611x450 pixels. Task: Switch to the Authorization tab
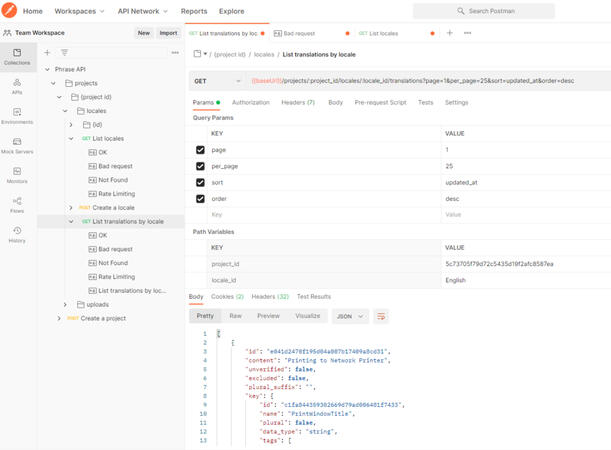250,102
